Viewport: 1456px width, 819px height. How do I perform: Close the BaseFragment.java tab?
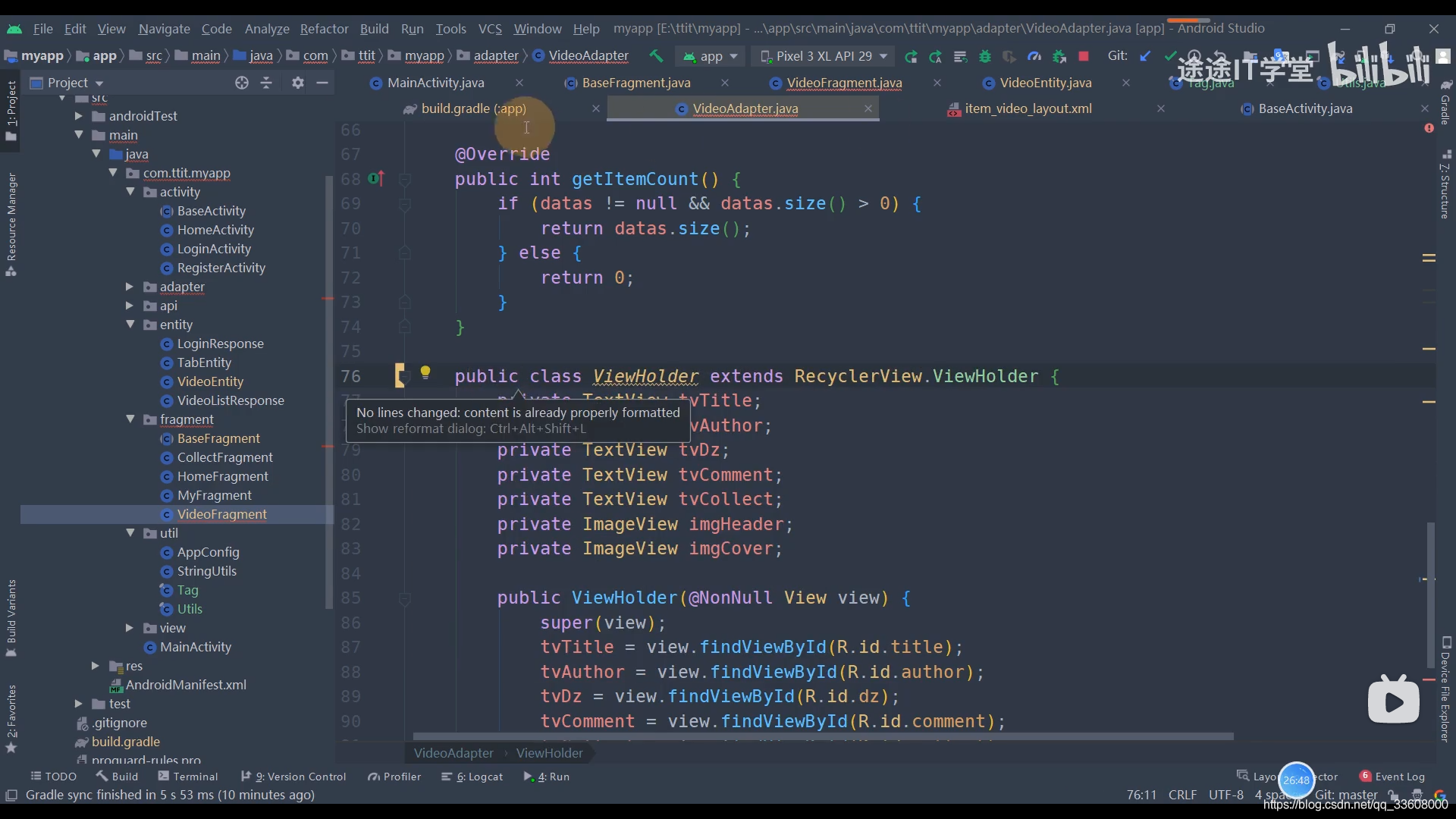(725, 83)
